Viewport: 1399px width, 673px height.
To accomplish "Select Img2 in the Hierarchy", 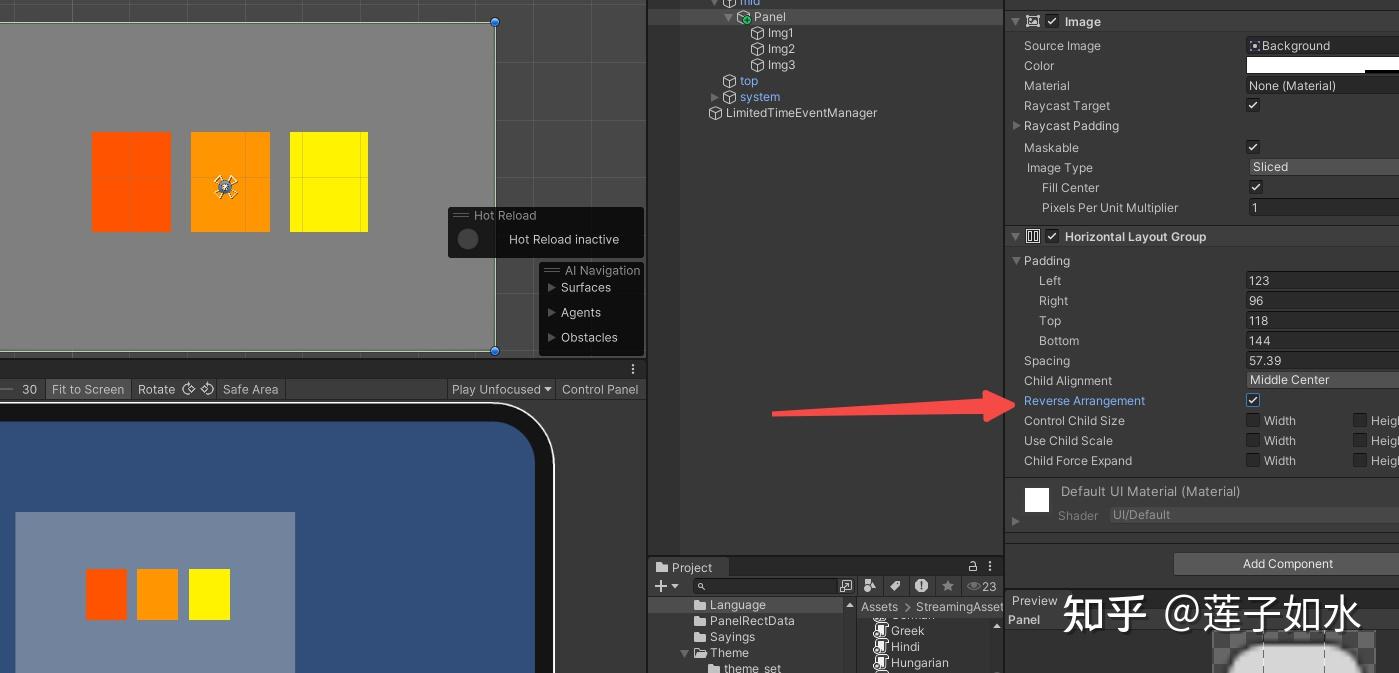I will 781,49.
